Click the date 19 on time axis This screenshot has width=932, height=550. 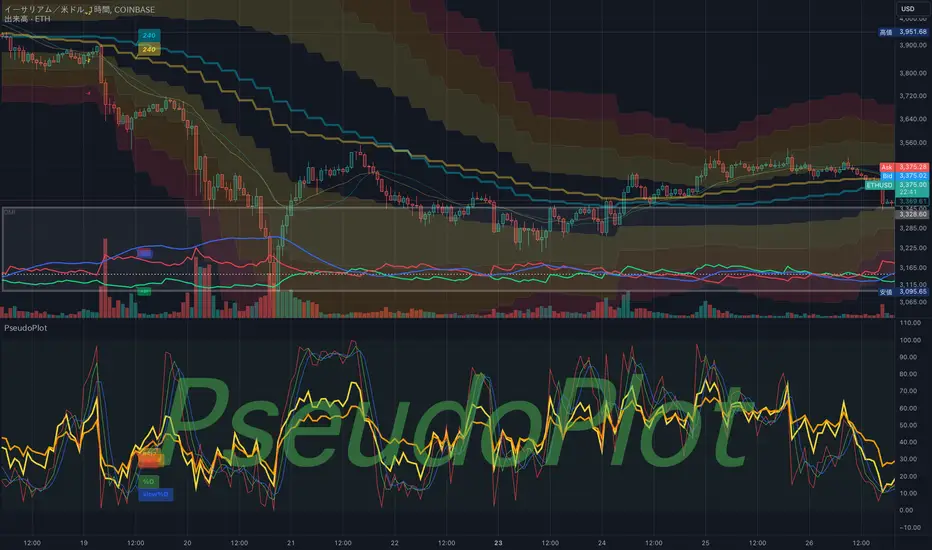pos(84,543)
